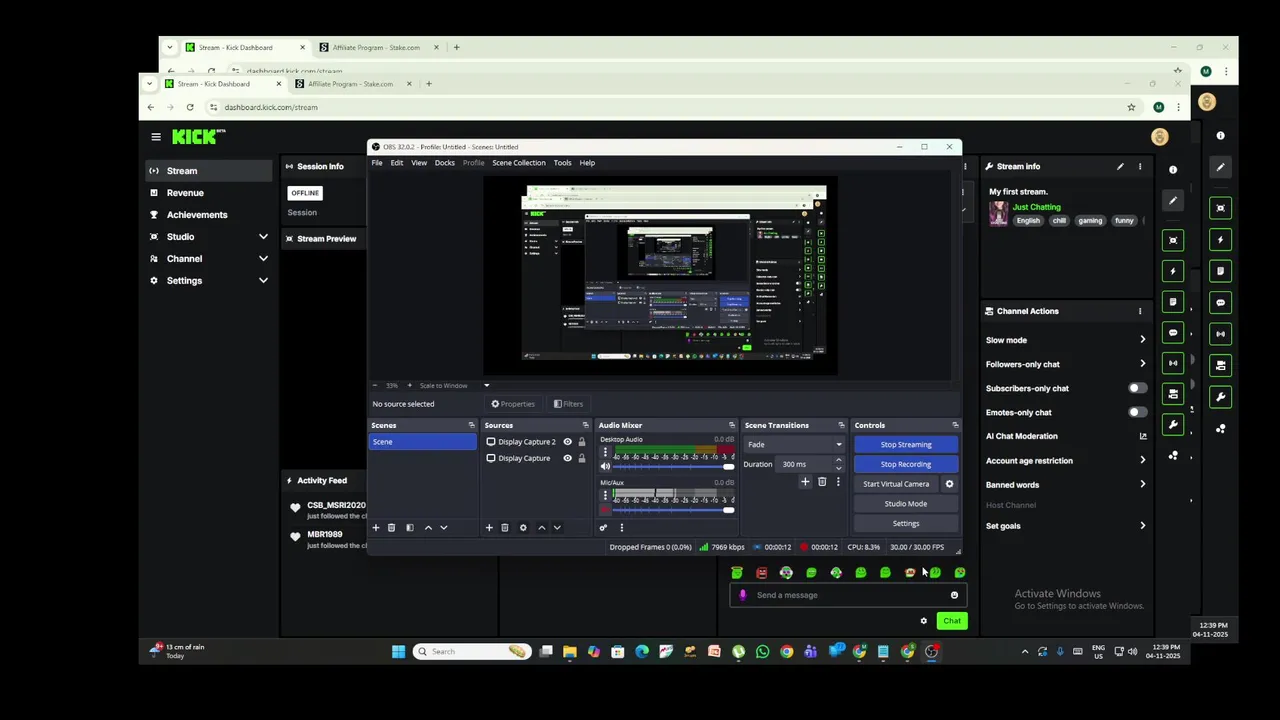1280x720 pixels.
Task: Expand Followers-only chat options
Action: coord(1143,364)
